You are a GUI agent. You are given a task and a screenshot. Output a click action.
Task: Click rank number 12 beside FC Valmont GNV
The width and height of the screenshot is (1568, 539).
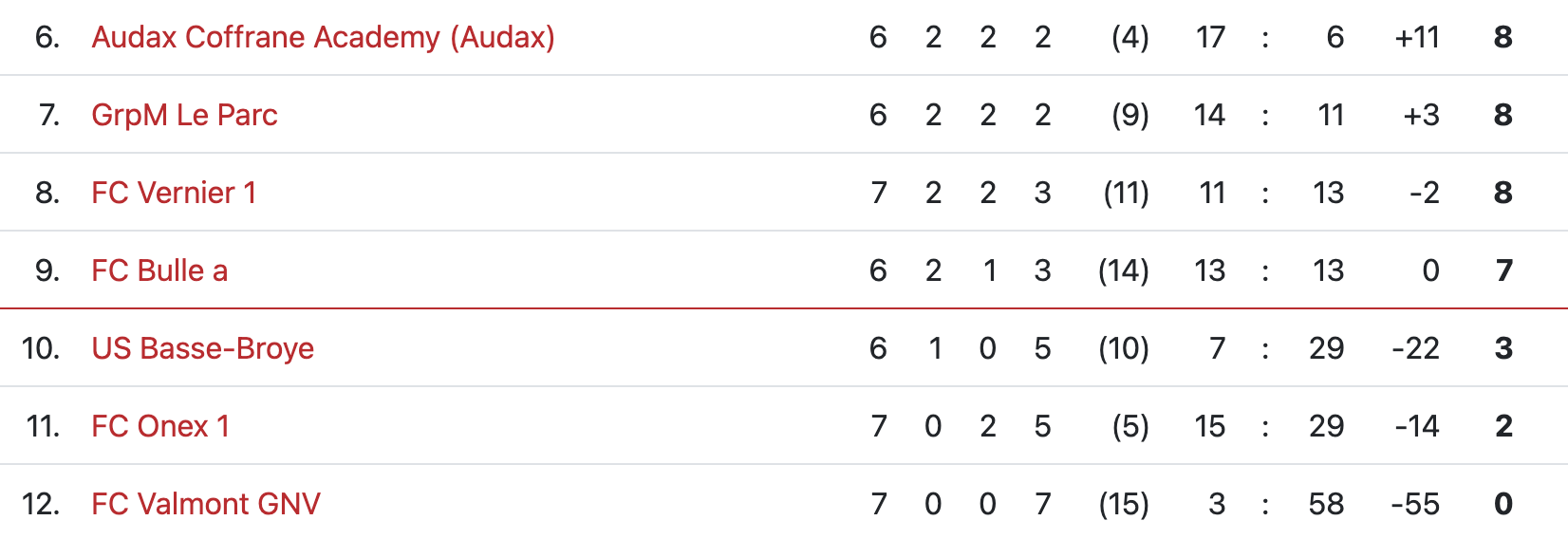pos(41,504)
